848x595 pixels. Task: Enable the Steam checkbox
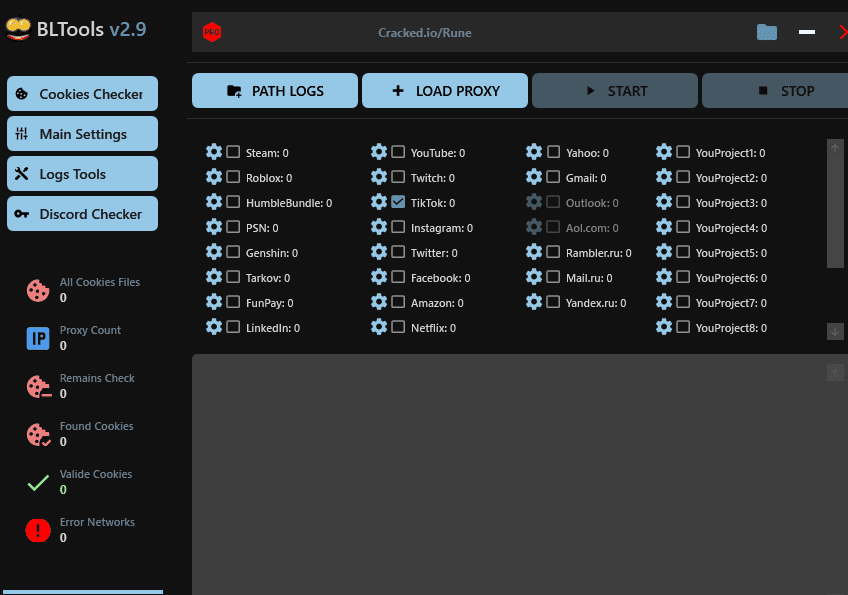(231, 152)
